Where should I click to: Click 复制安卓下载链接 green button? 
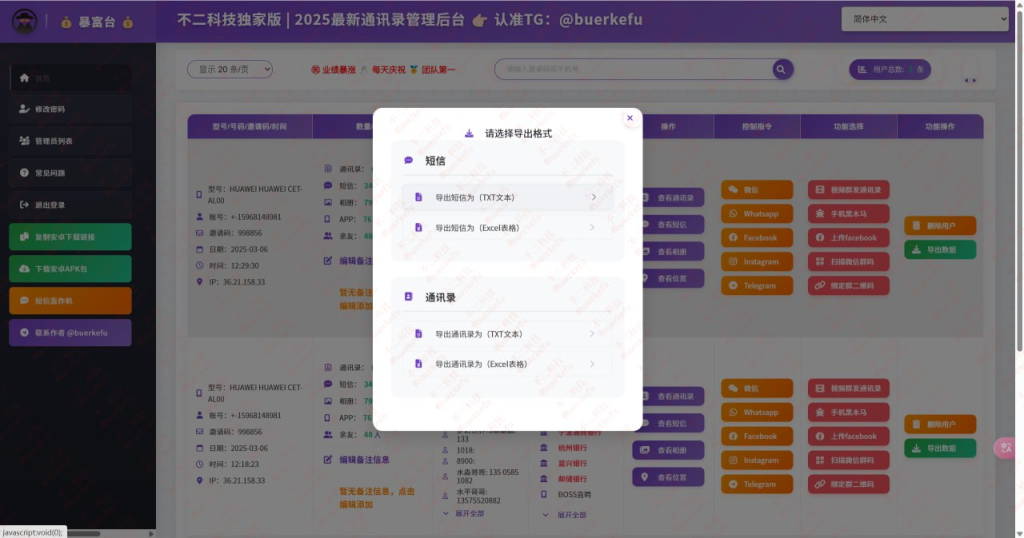click(x=71, y=237)
